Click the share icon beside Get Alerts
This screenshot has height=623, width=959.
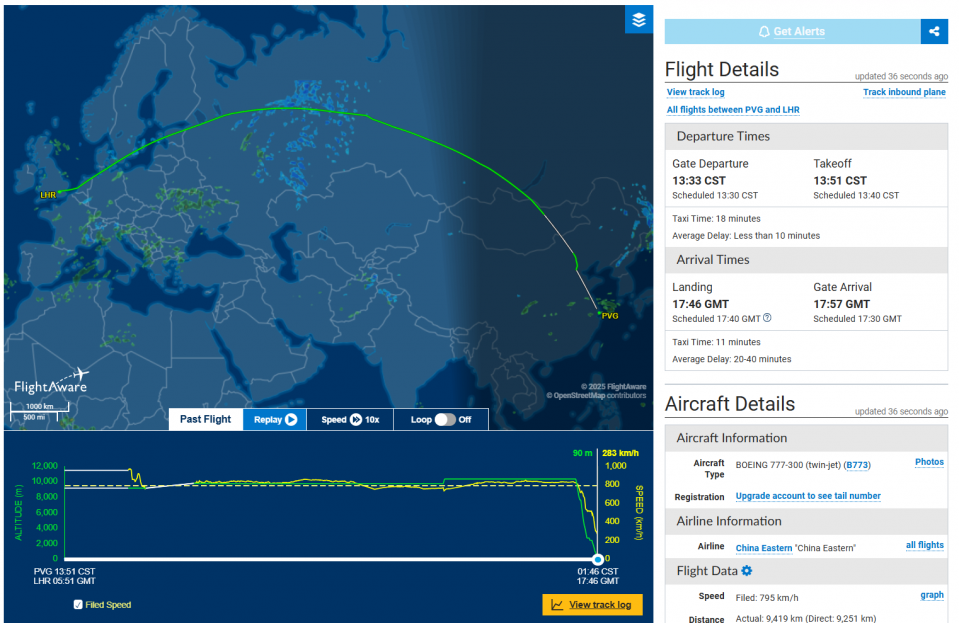[x=934, y=31]
